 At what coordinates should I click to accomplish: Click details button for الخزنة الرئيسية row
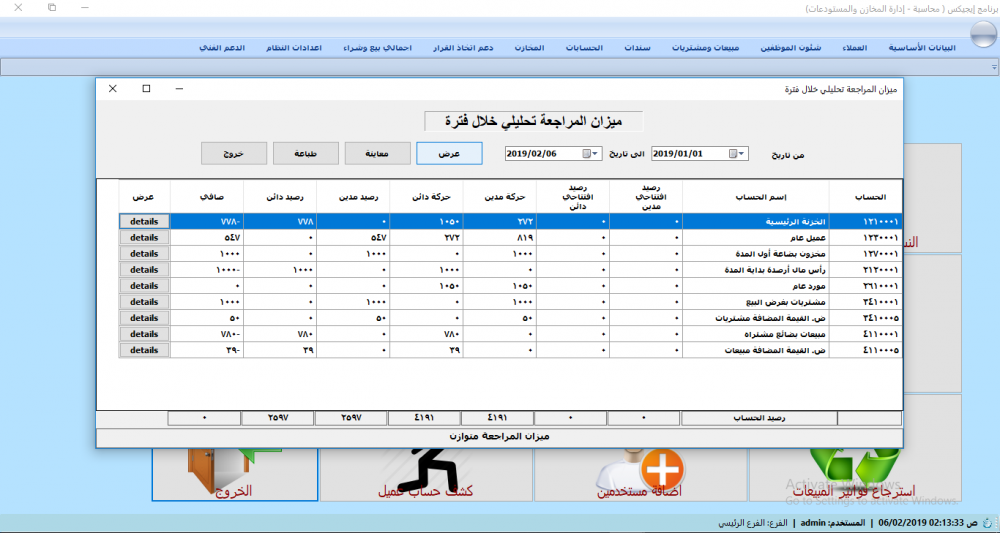click(x=144, y=221)
